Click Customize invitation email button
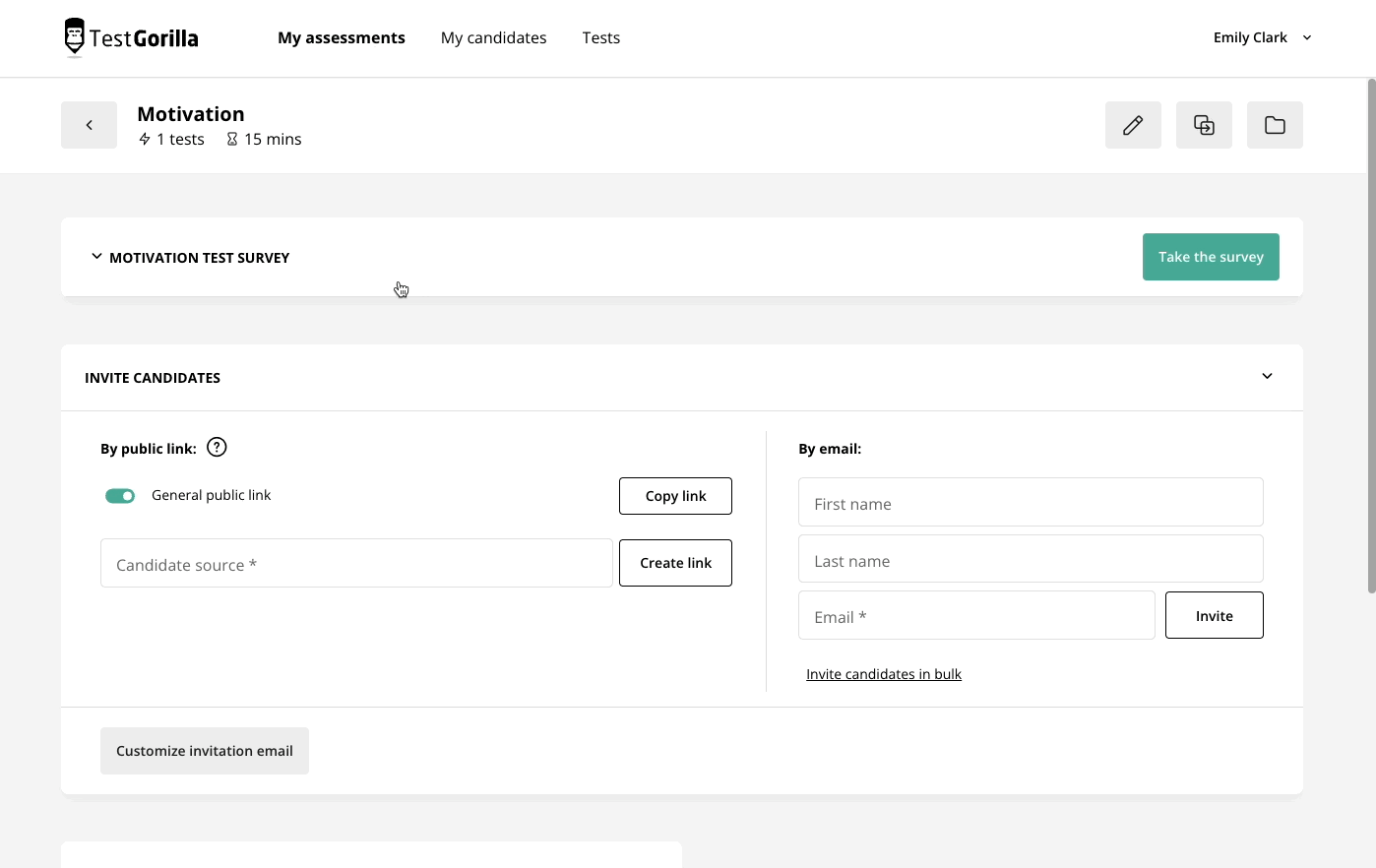The height and width of the screenshot is (868, 1376). 205,751
